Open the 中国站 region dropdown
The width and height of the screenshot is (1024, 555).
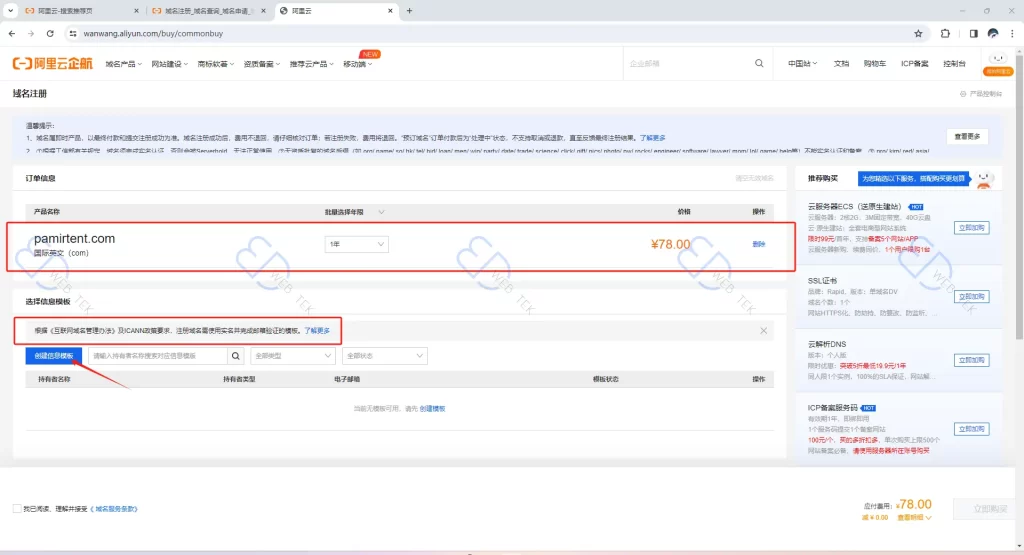pyautogui.click(x=802, y=63)
